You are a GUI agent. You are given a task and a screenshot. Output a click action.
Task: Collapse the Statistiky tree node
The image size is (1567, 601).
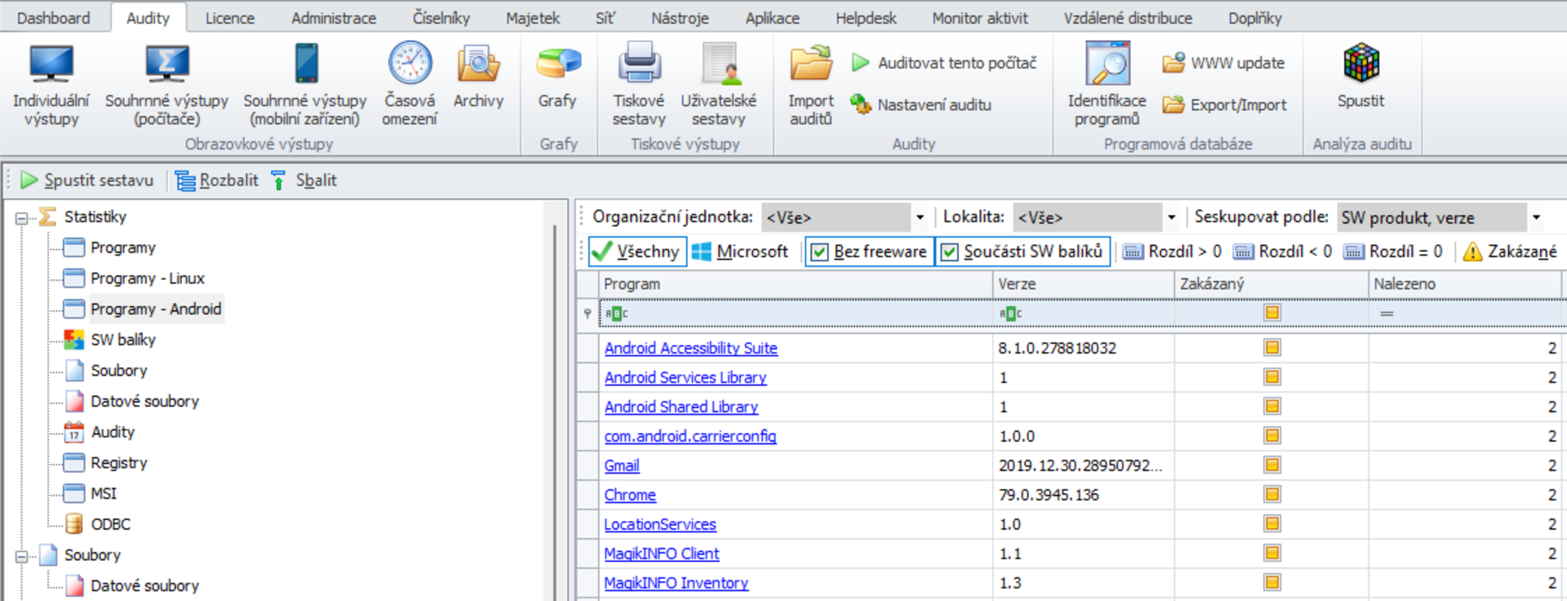[x=22, y=216]
